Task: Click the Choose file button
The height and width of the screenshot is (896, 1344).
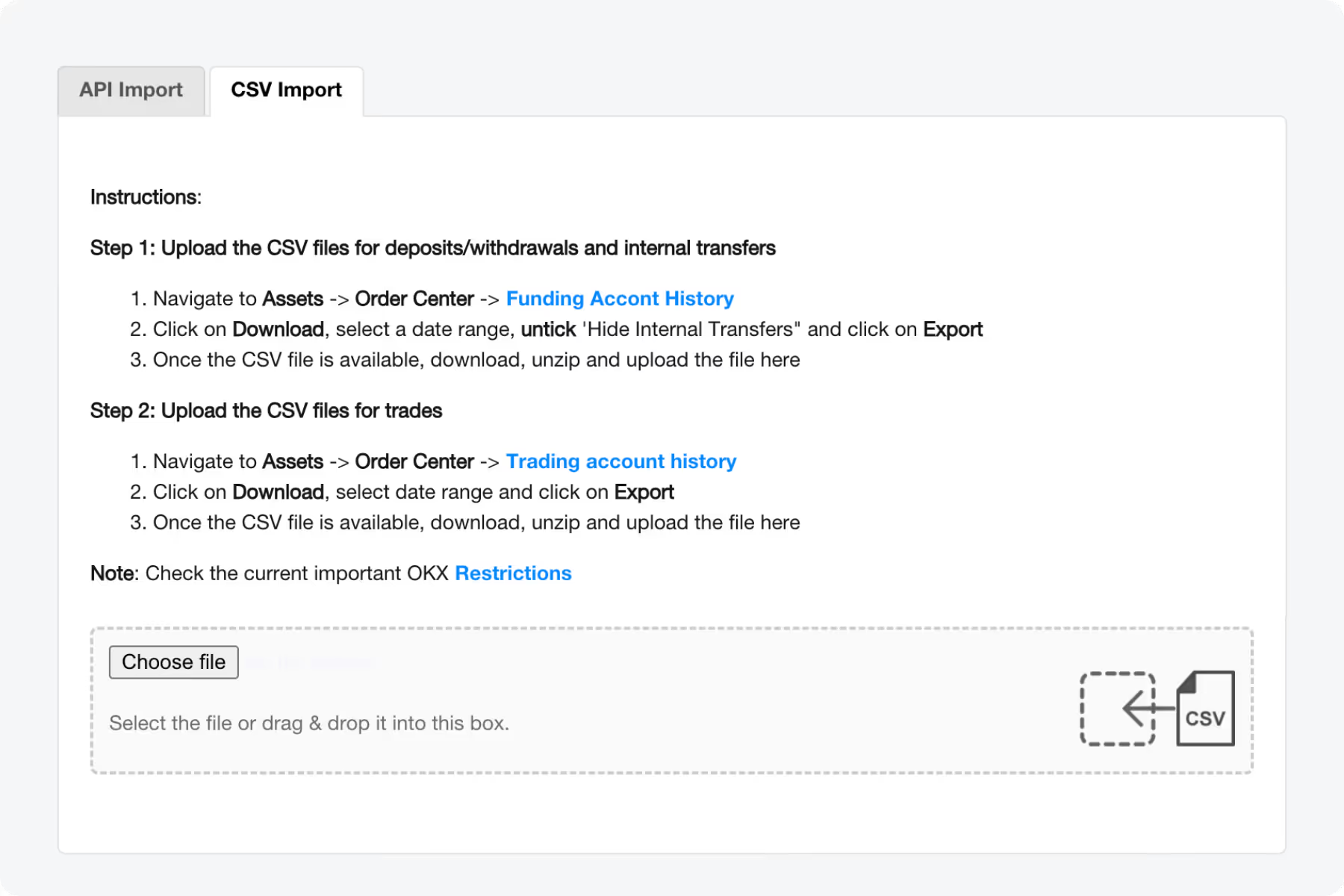Action: click(x=173, y=662)
